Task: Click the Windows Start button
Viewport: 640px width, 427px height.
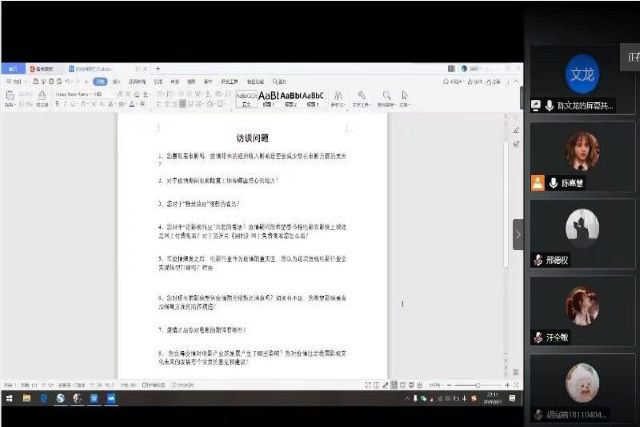Action: (8, 398)
